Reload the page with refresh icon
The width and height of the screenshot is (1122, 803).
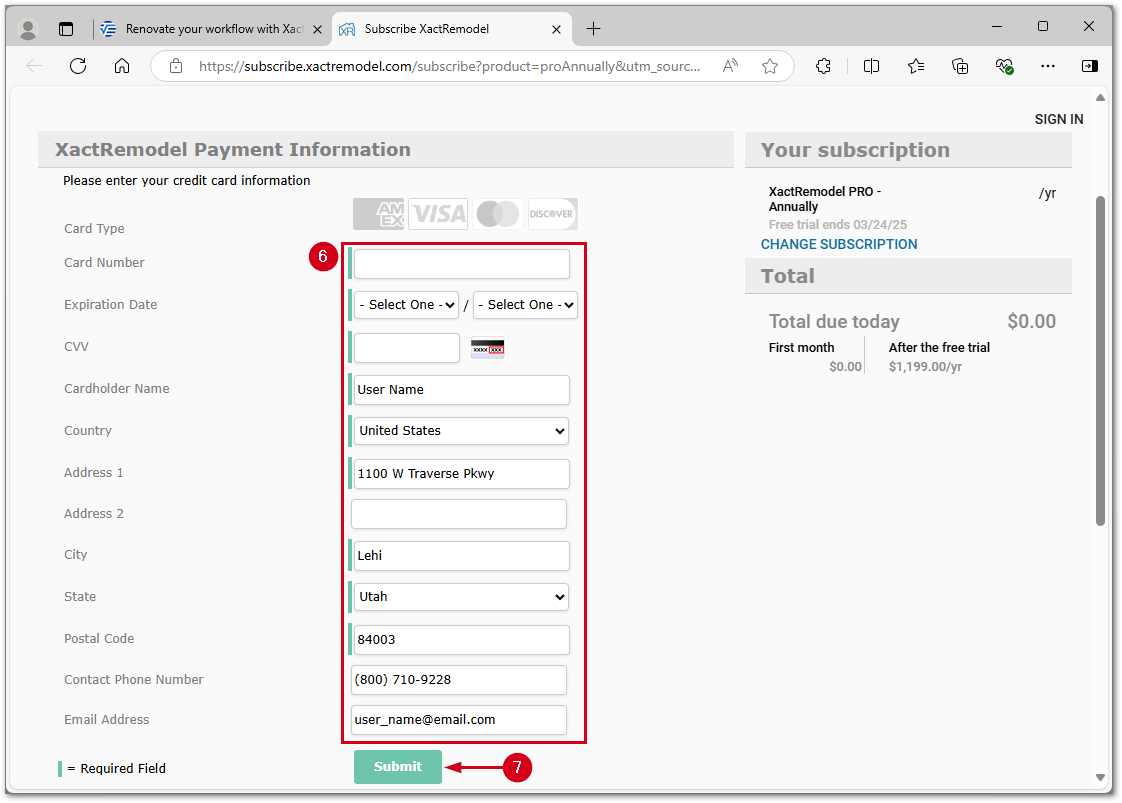tap(78, 67)
